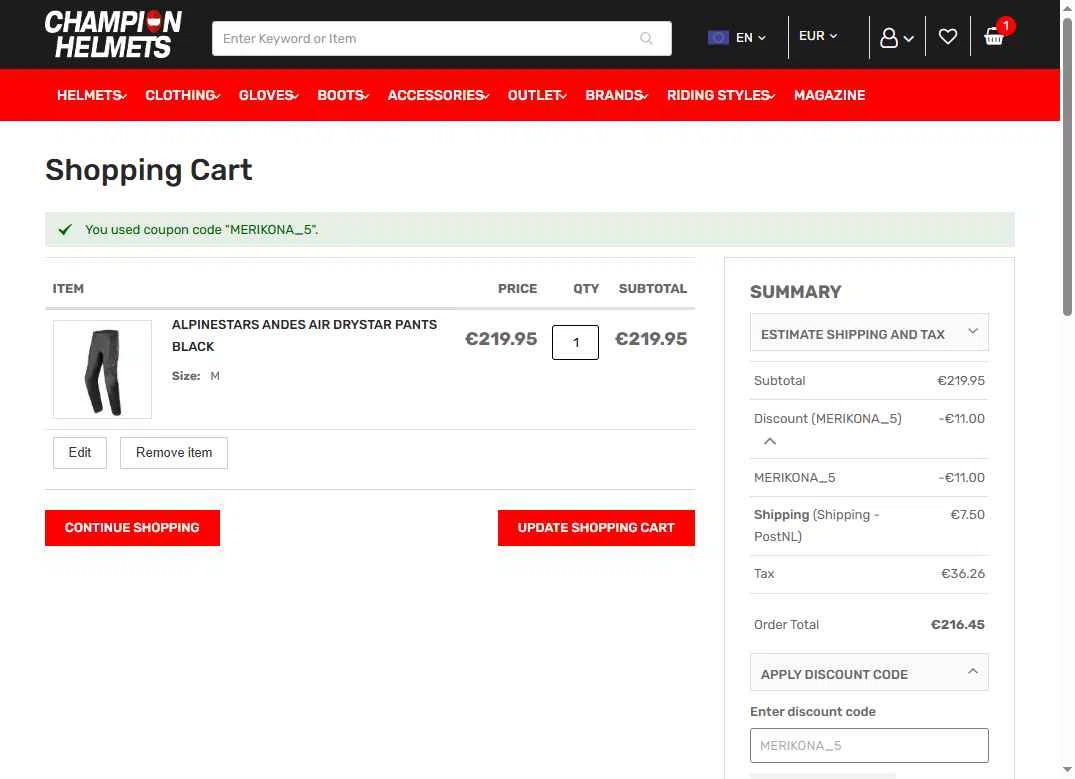This screenshot has height=779, width=1075.
Task: Collapse the Discount (MERIKONA_5) details chevron
Action: [x=770, y=441]
